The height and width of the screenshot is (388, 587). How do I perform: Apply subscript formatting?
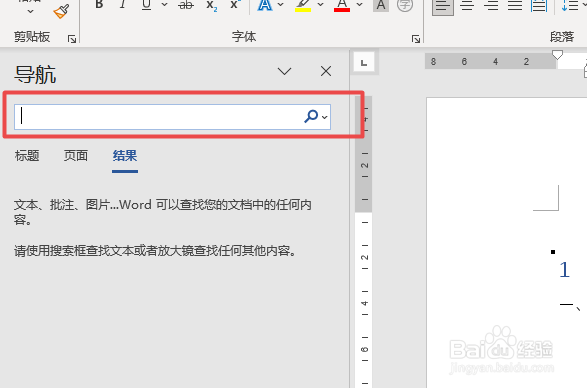click(x=212, y=5)
